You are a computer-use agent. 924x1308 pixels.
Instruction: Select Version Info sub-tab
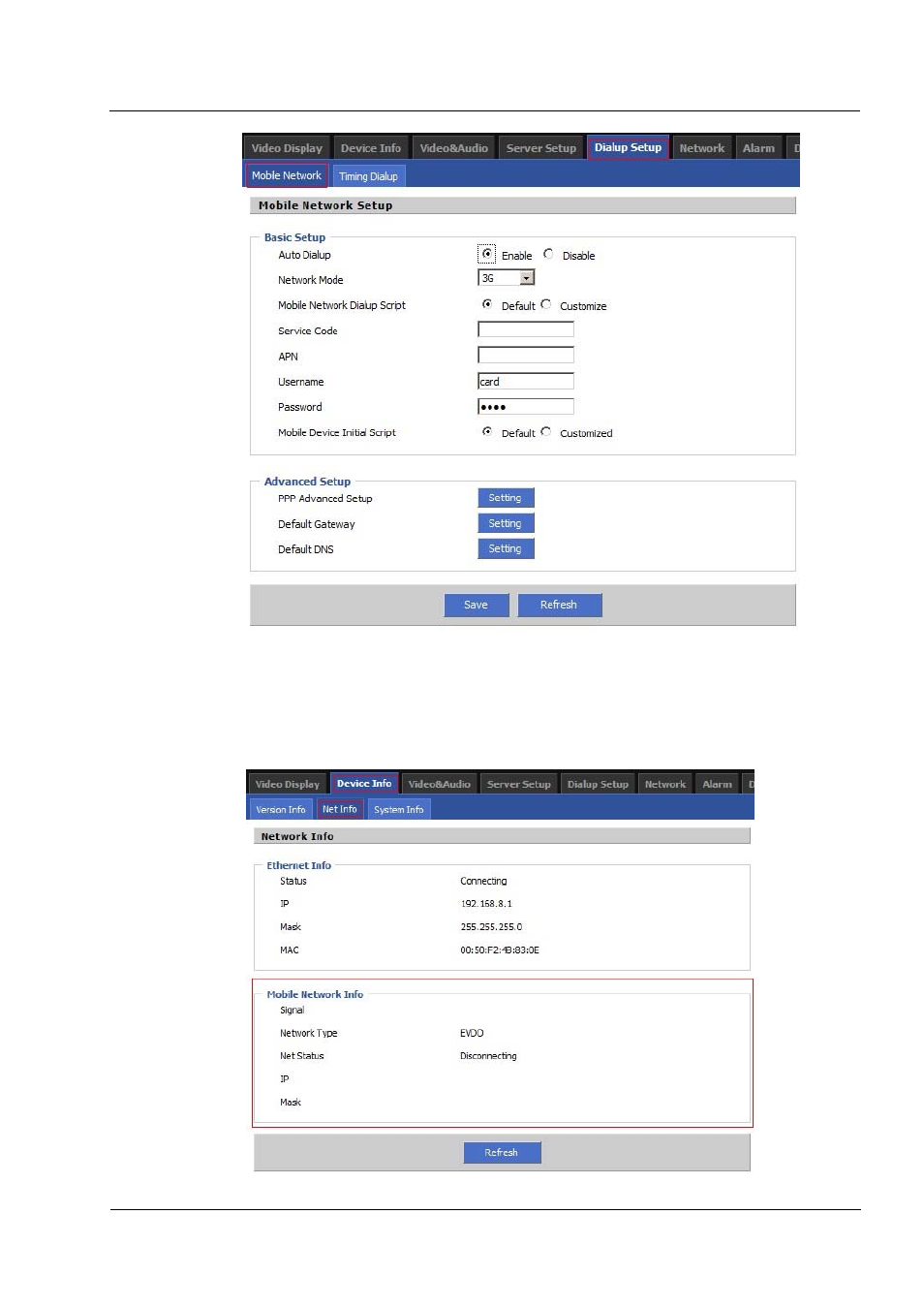click(281, 809)
